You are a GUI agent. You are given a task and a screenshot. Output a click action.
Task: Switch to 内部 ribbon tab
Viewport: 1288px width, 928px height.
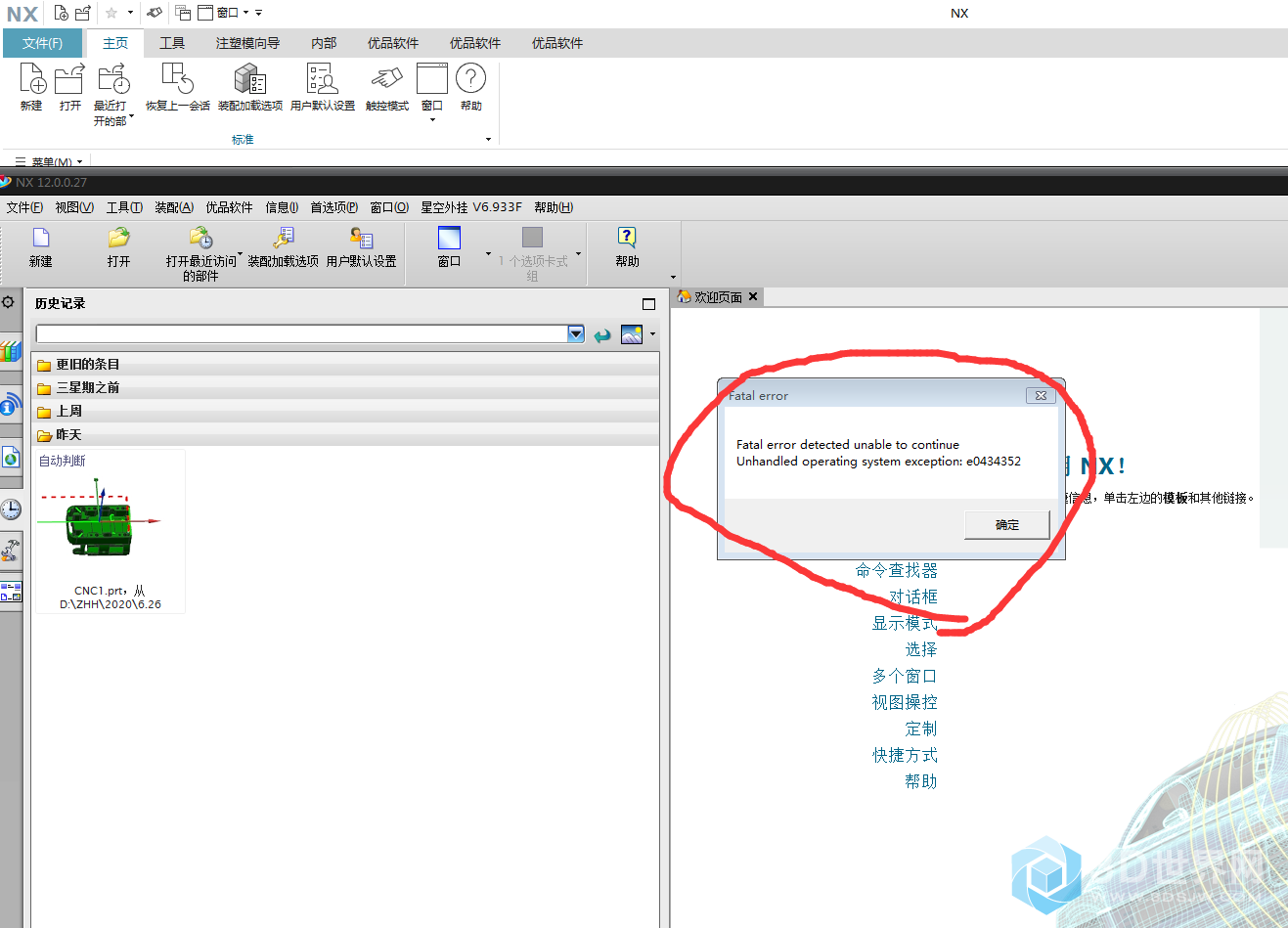(x=324, y=43)
